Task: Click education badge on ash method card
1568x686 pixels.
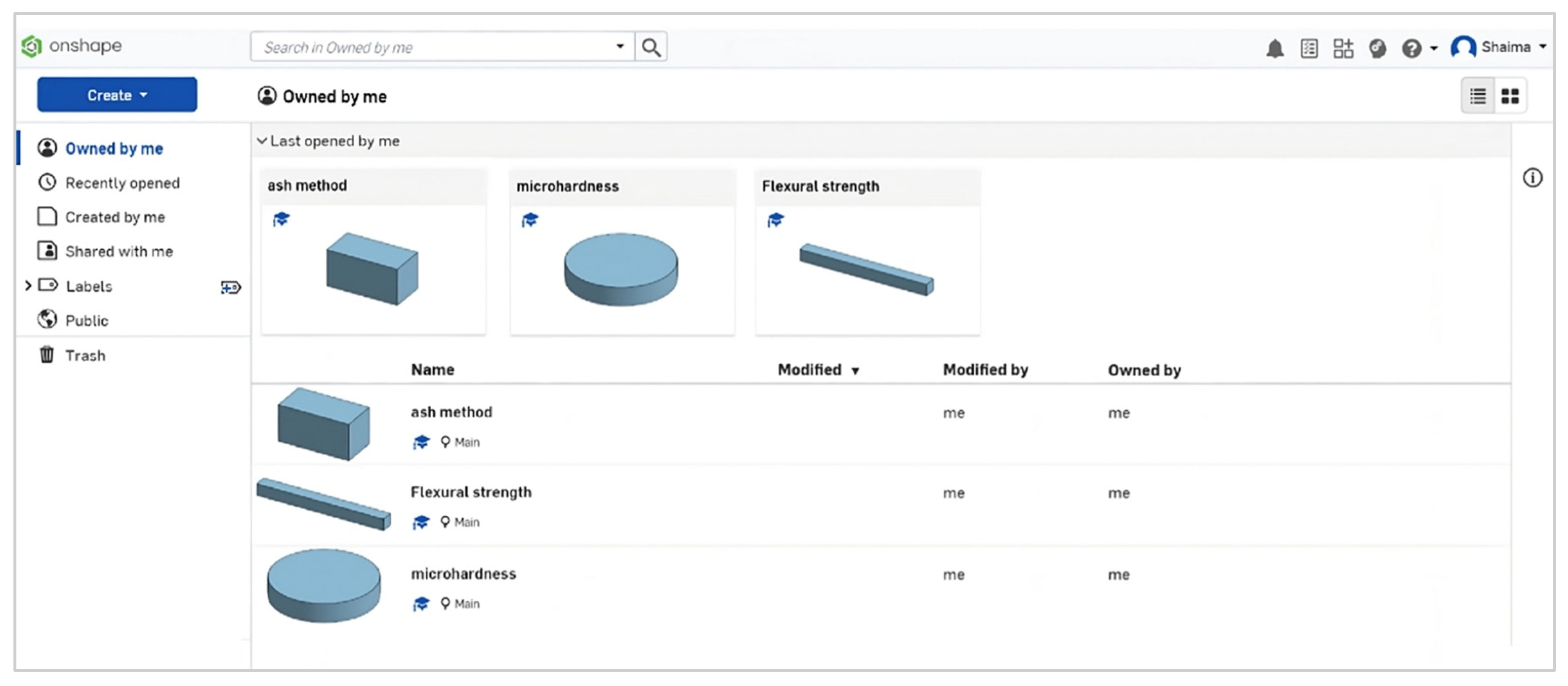Action: click(281, 219)
